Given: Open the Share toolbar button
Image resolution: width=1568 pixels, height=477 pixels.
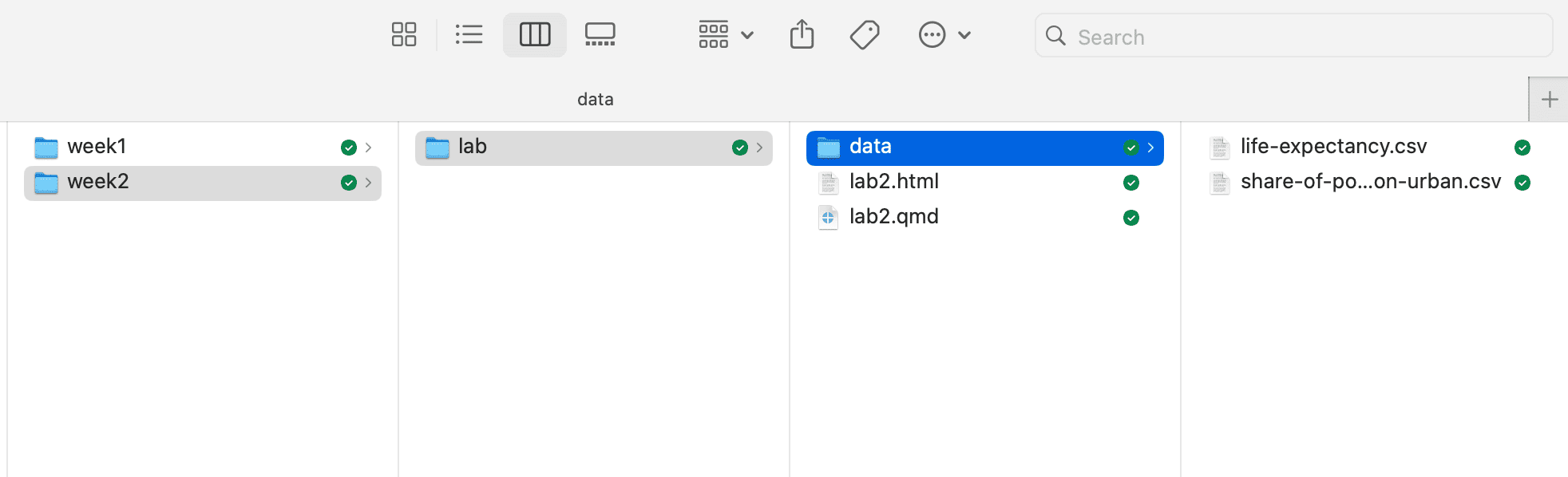Looking at the screenshot, I should pos(802,34).
